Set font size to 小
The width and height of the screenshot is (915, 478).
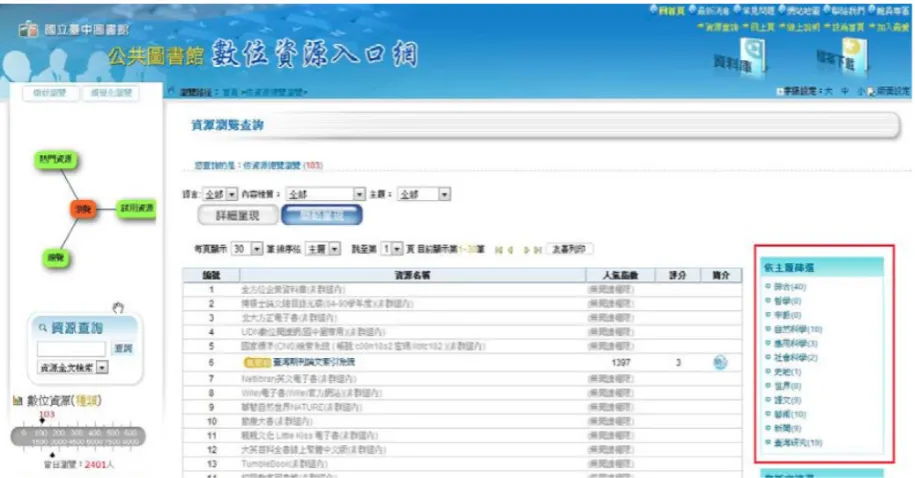click(860, 92)
